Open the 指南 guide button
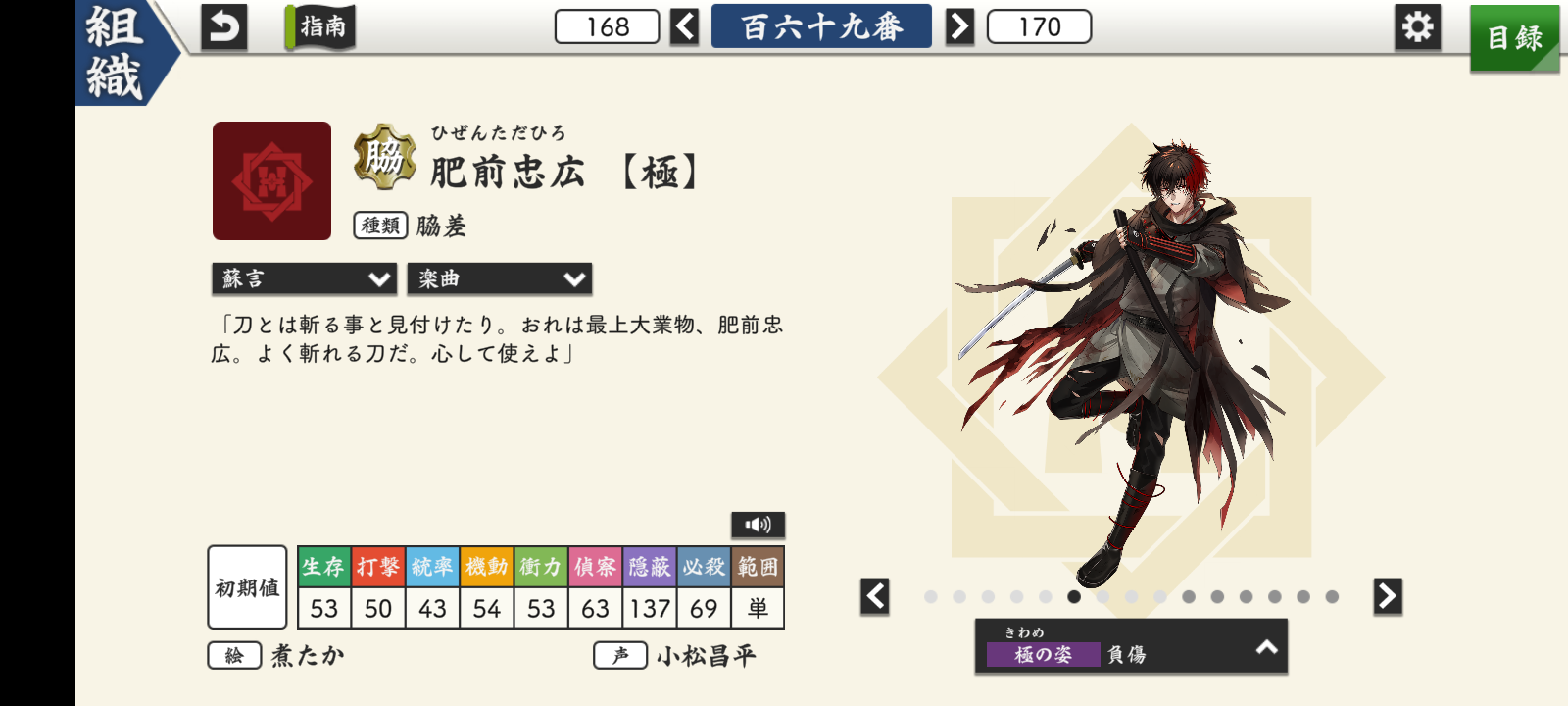Viewport: 1568px width, 706px height. click(x=320, y=26)
